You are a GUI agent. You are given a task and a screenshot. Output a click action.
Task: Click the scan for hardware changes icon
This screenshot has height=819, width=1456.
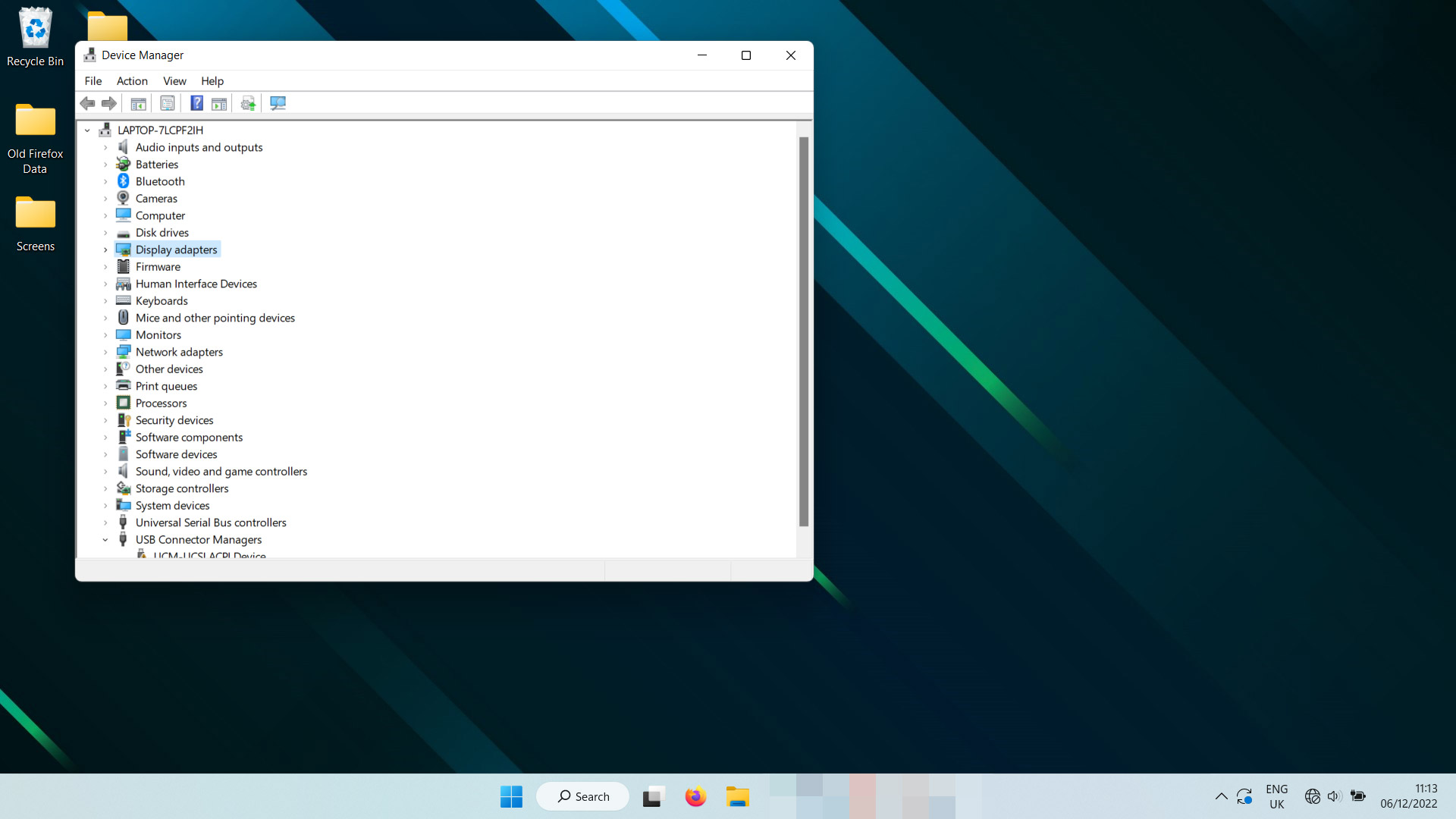[277, 103]
